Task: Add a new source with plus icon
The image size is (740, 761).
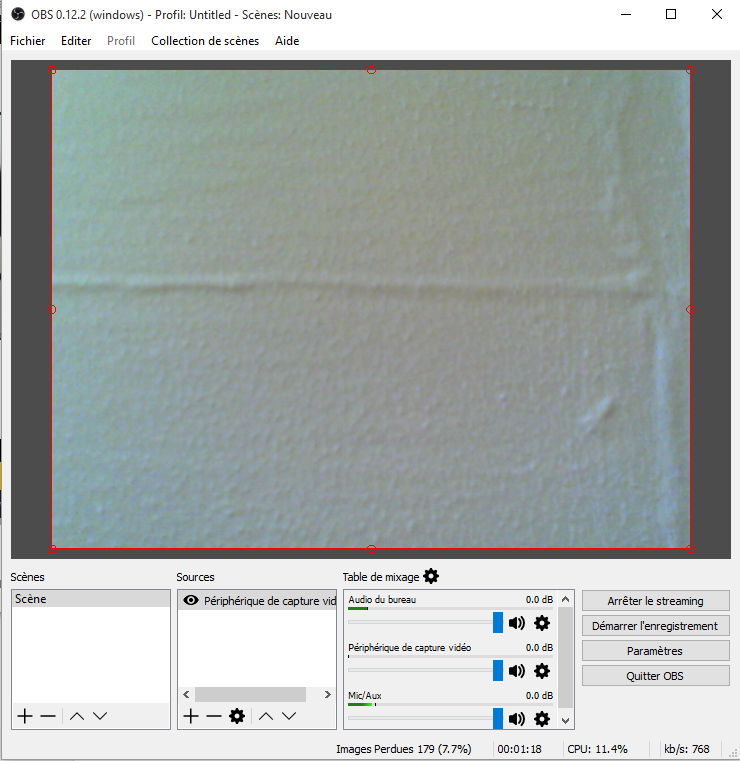Action: [191, 716]
